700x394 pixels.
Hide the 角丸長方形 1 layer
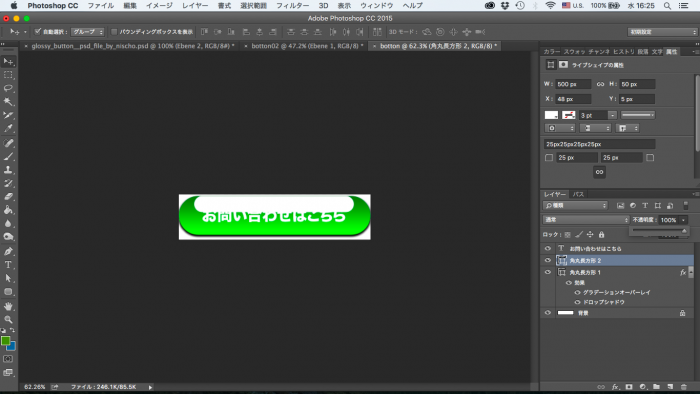548,272
